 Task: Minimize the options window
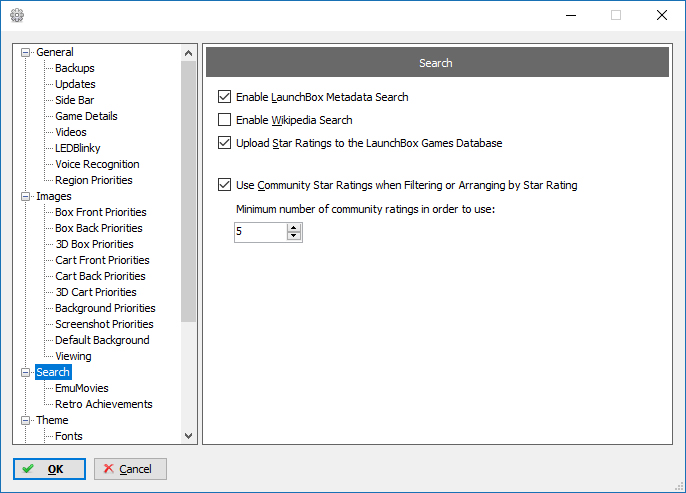pos(571,15)
